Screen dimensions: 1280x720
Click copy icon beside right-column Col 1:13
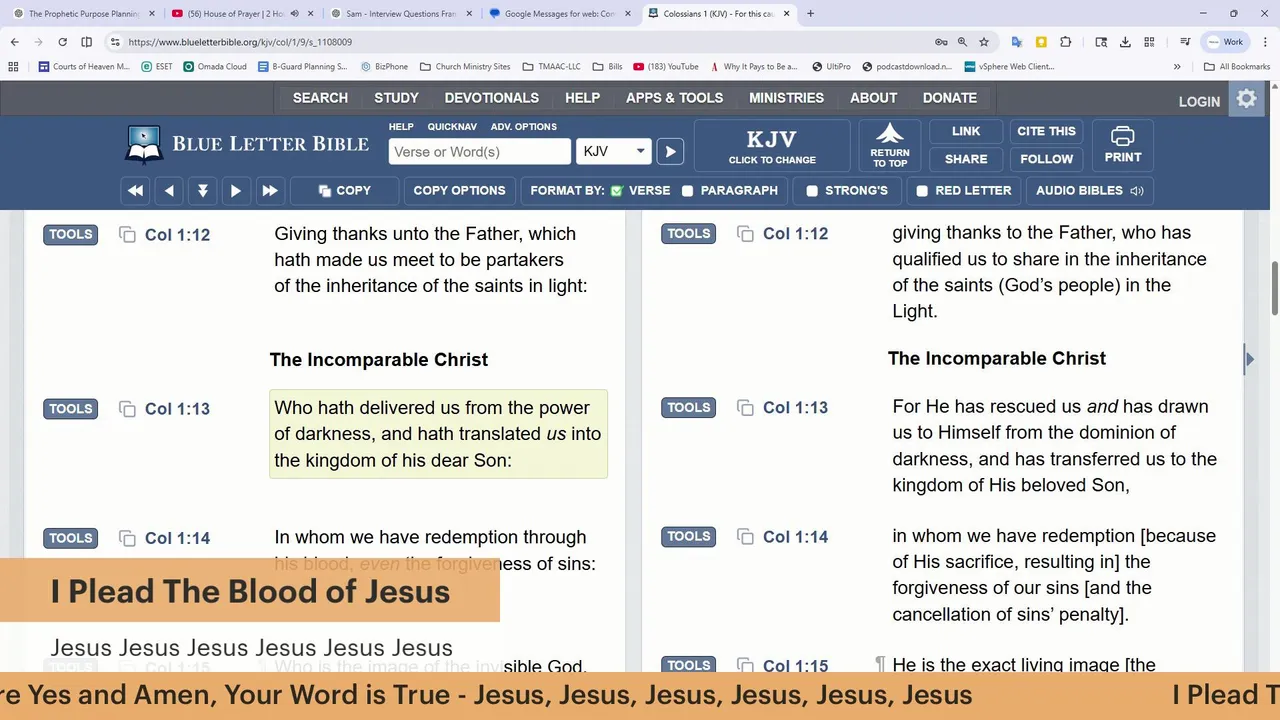[745, 408]
